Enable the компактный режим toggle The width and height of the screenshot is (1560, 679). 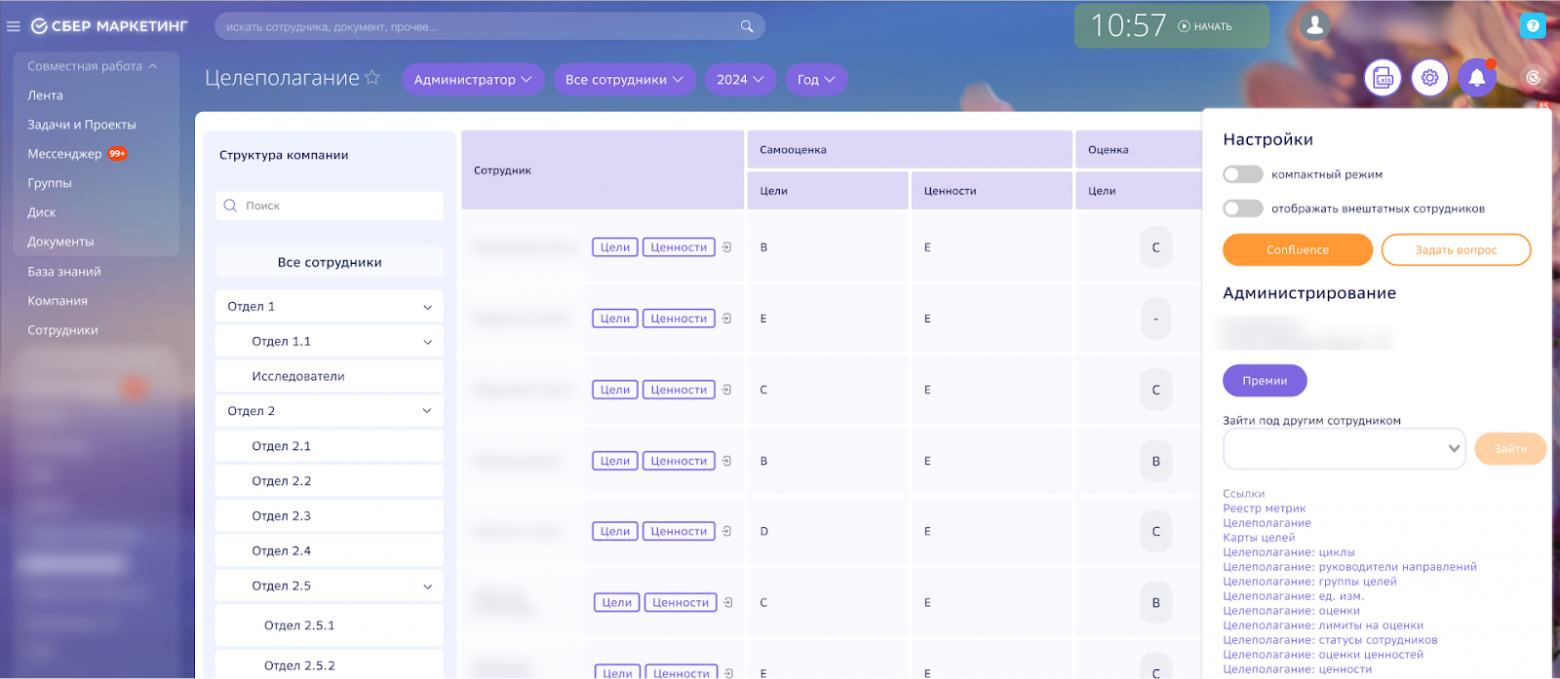(x=1243, y=174)
